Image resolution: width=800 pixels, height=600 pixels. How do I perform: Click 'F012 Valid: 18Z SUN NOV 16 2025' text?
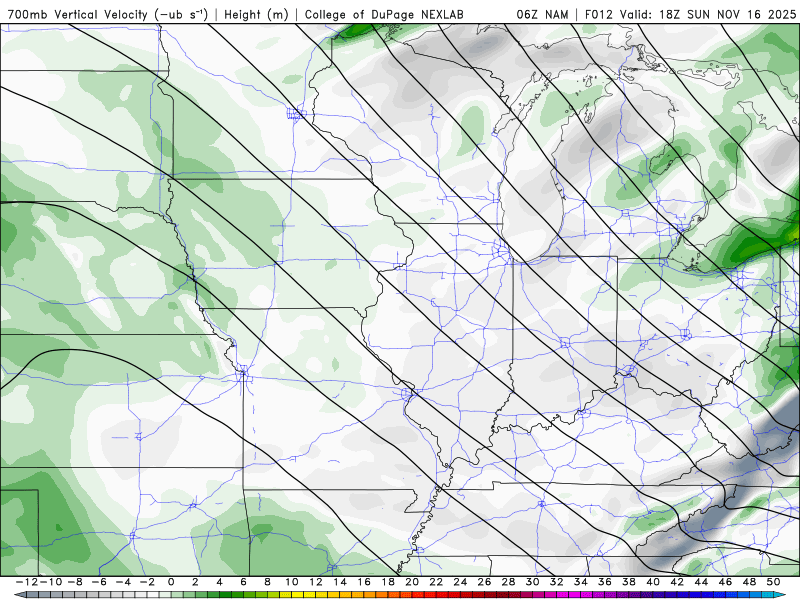click(690, 15)
